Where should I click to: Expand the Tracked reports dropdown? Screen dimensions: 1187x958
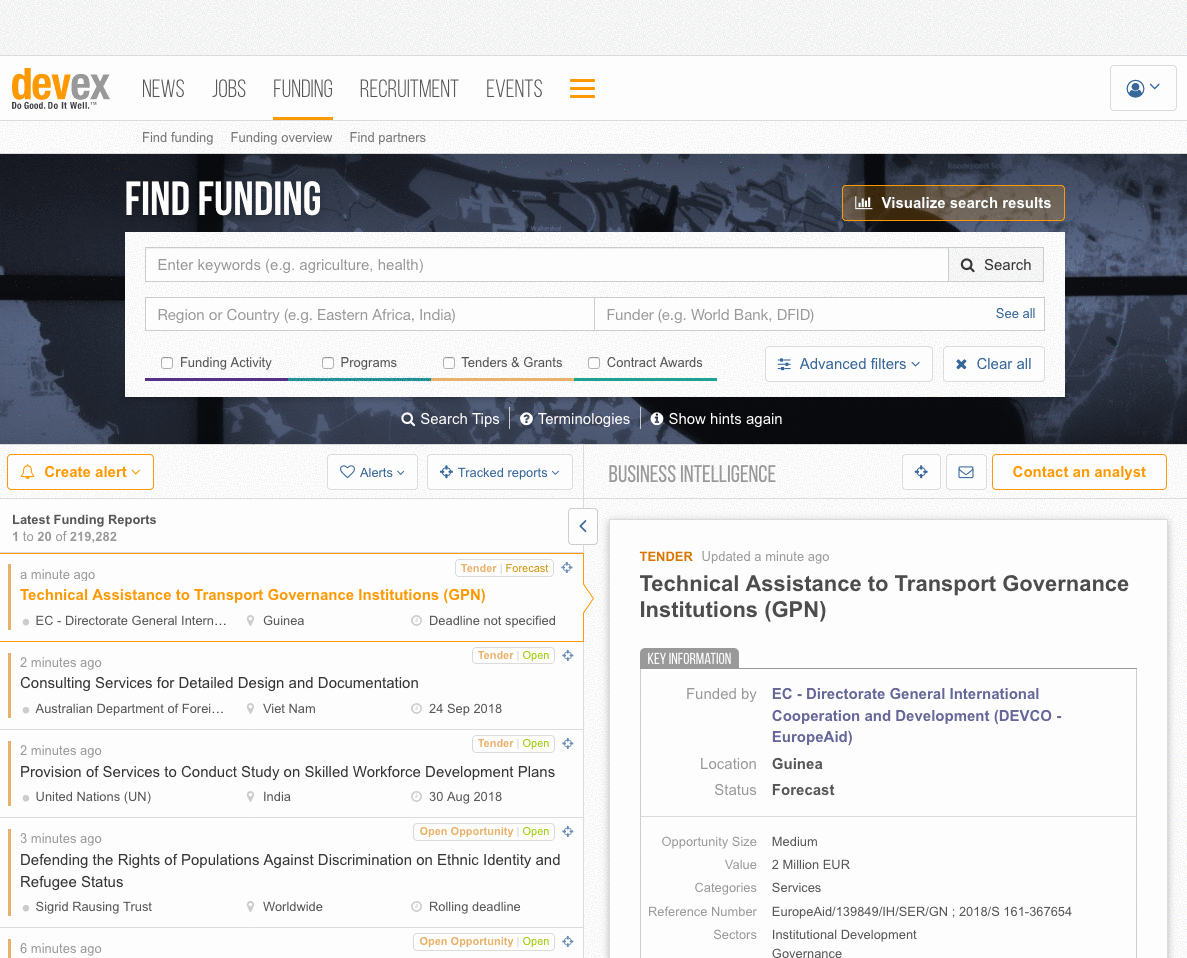coord(500,472)
